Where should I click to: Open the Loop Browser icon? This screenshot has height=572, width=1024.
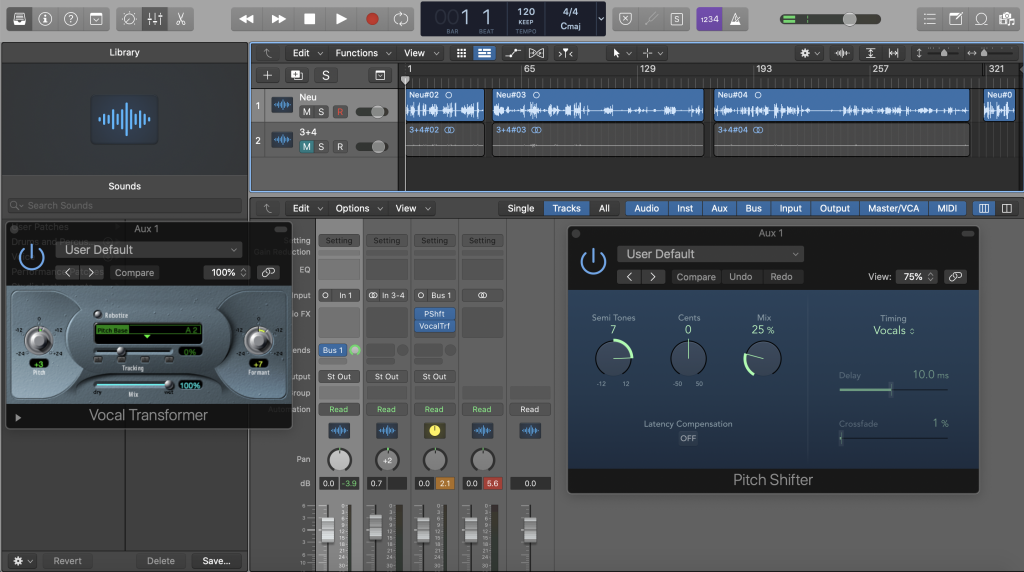pyautogui.click(x=981, y=19)
